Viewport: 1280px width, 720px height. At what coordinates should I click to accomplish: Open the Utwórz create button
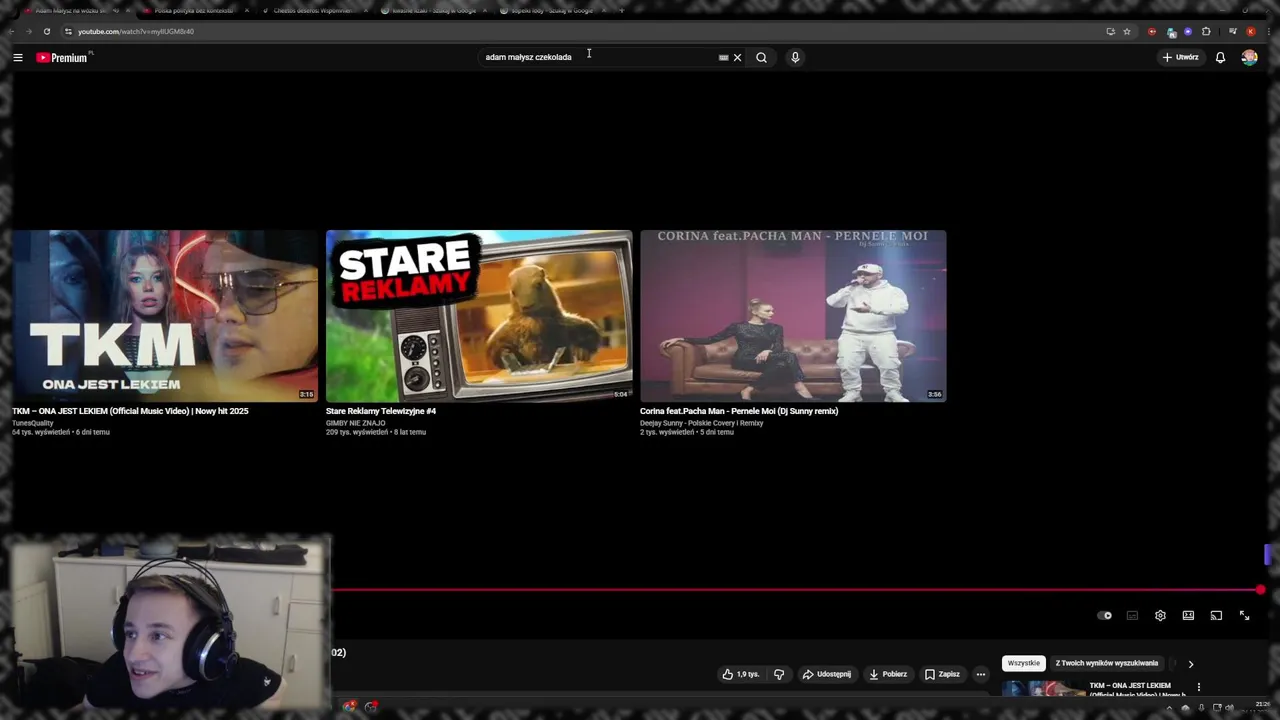pyautogui.click(x=1180, y=57)
